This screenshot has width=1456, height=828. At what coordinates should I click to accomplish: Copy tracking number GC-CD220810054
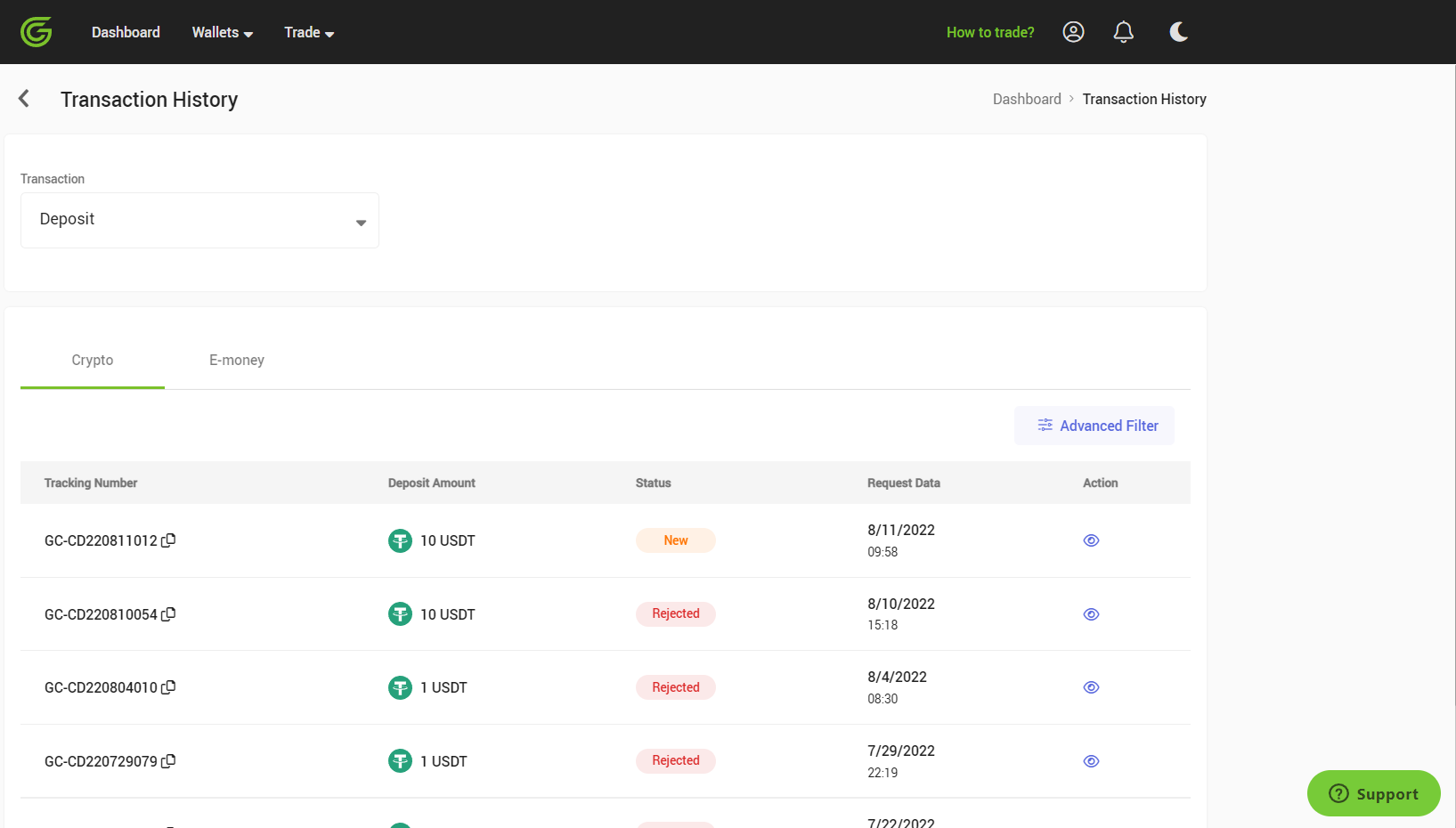coord(168,613)
